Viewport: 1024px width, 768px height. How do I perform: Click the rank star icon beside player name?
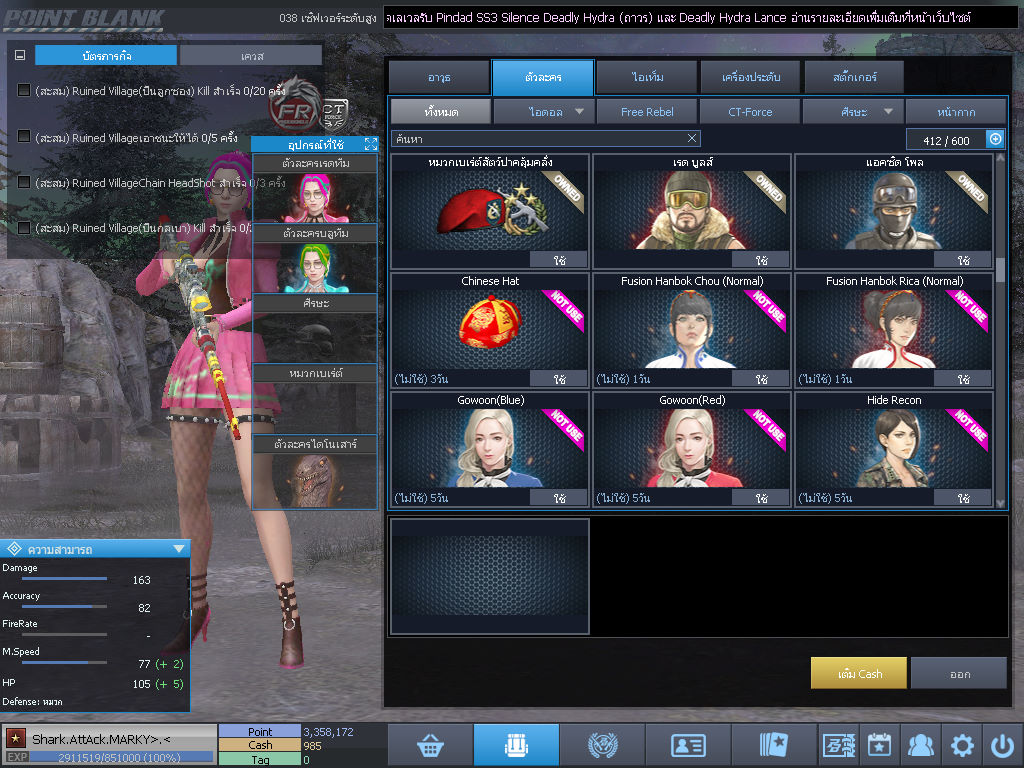click(16, 739)
